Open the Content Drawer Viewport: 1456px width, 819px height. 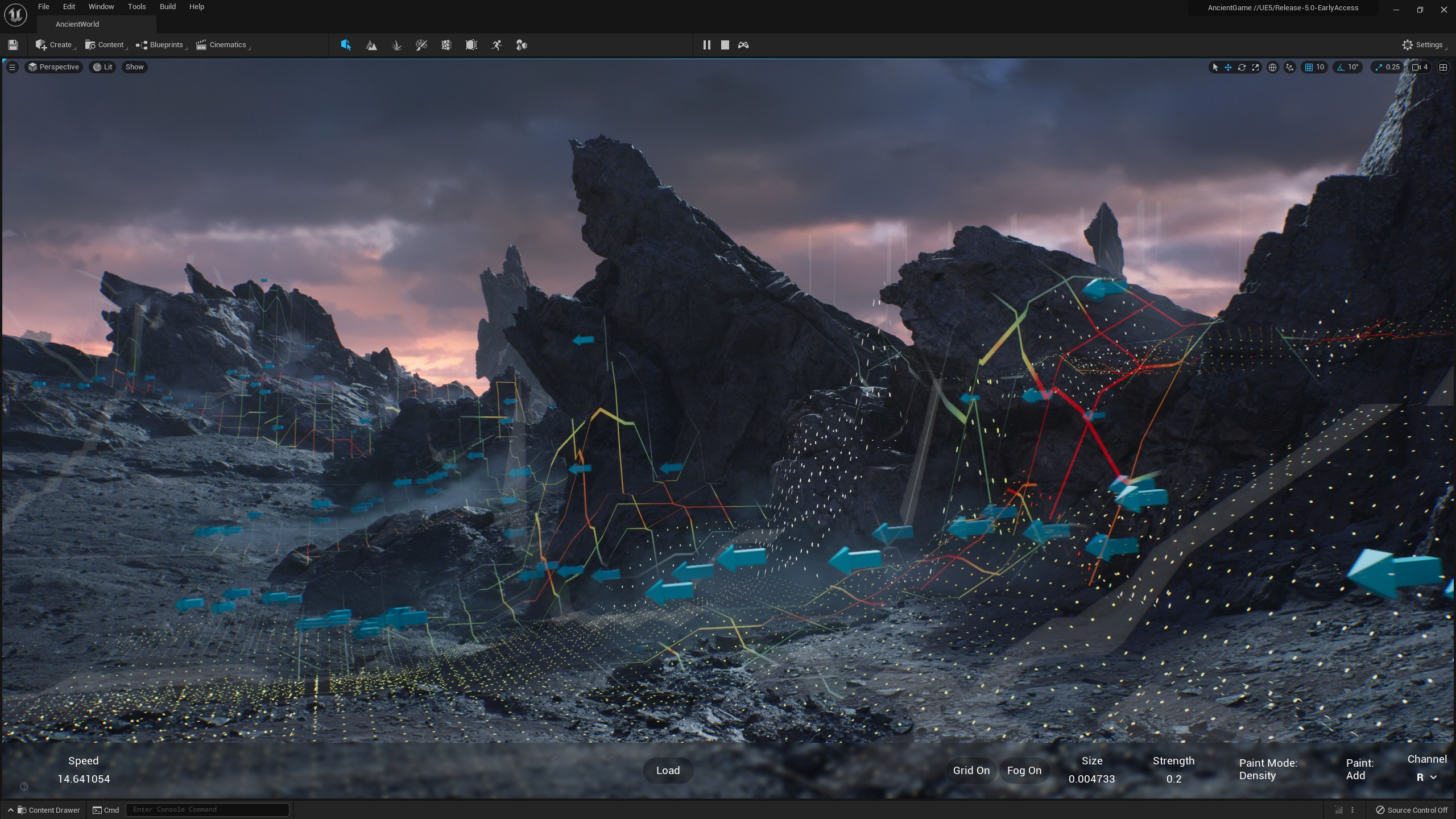point(49,809)
